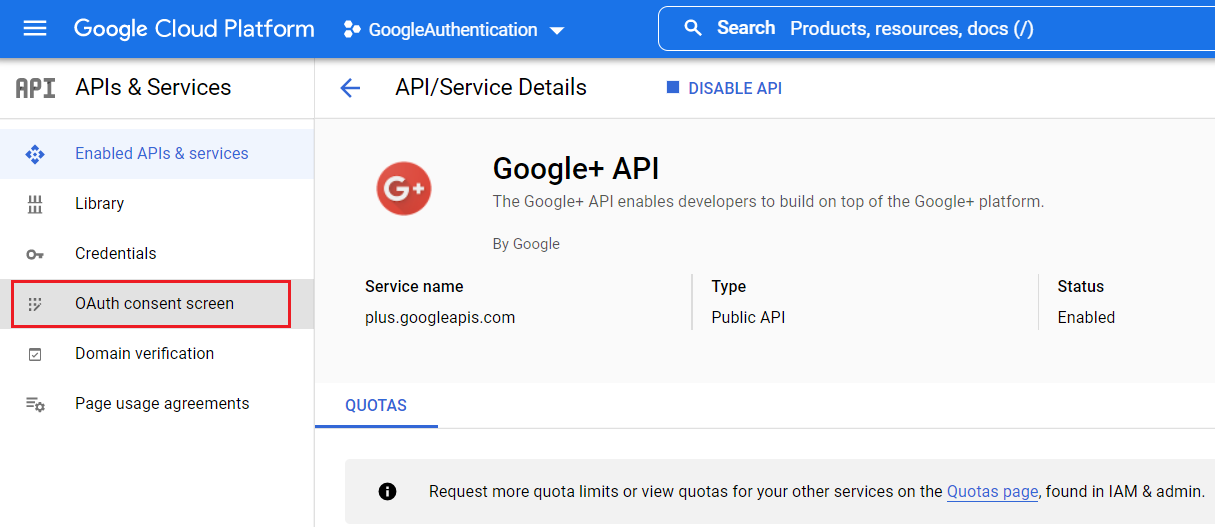Click the API logo in the sidebar header
The image size is (1215, 527).
36,88
